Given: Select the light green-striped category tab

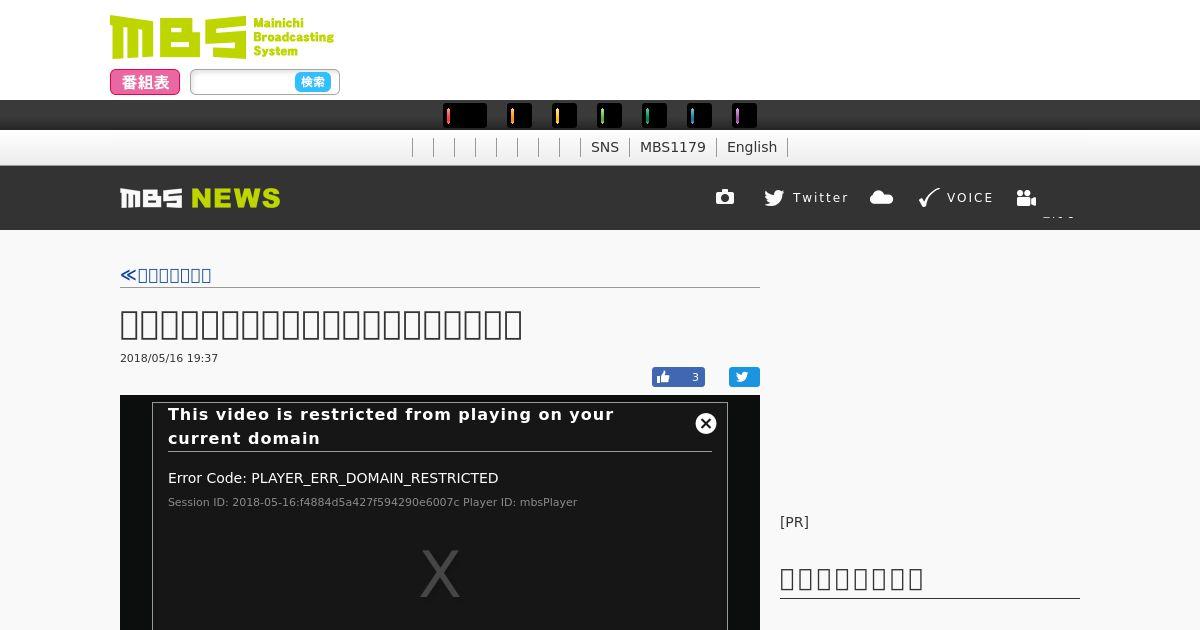Looking at the screenshot, I should (x=609, y=116).
